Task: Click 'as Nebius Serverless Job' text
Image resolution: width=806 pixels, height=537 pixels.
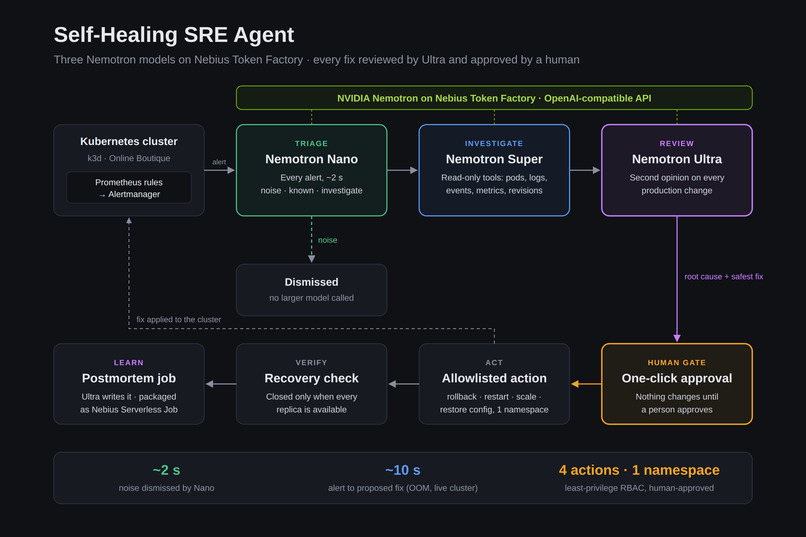Action: [129, 410]
